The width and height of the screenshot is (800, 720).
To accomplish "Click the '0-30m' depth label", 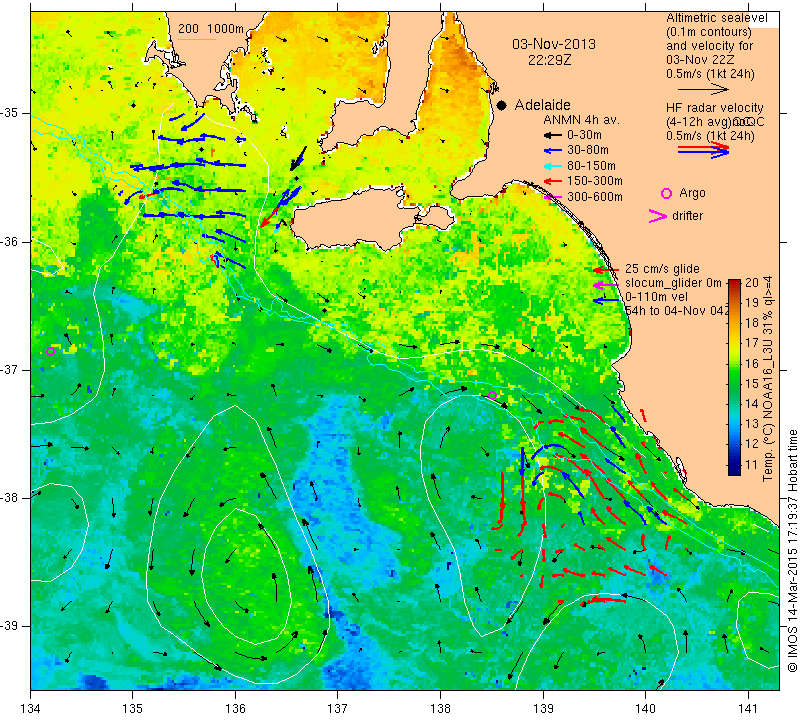I will pos(584,135).
